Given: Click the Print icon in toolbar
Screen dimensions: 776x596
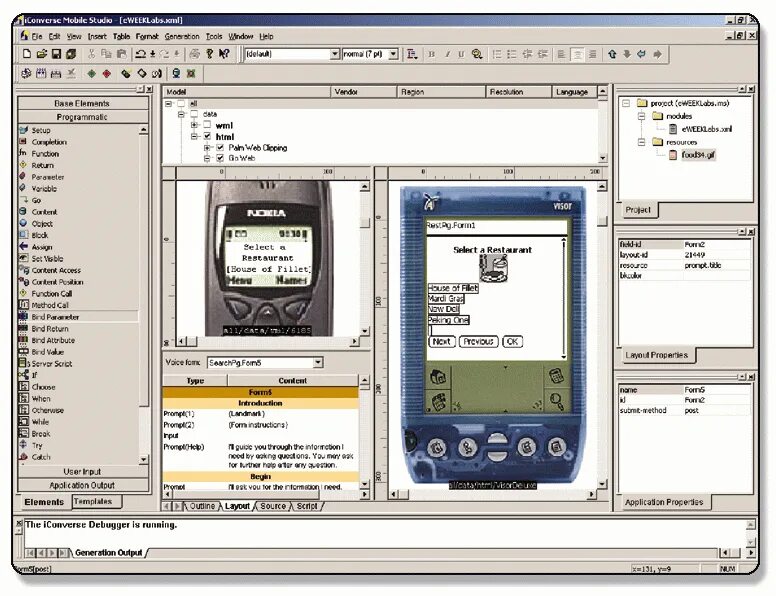Looking at the screenshot, I should pyautogui.click(x=194, y=53).
